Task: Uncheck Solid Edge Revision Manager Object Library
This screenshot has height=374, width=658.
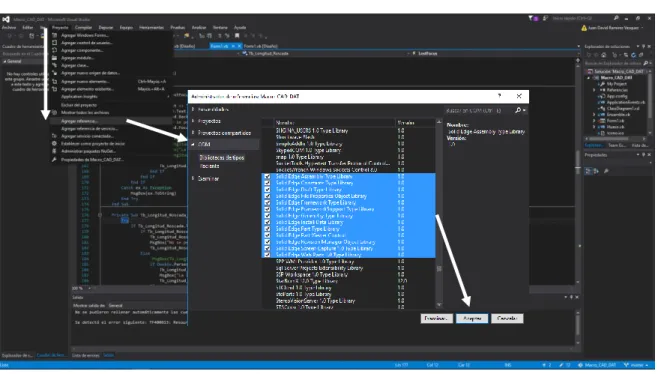Action: (x=267, y=242)
